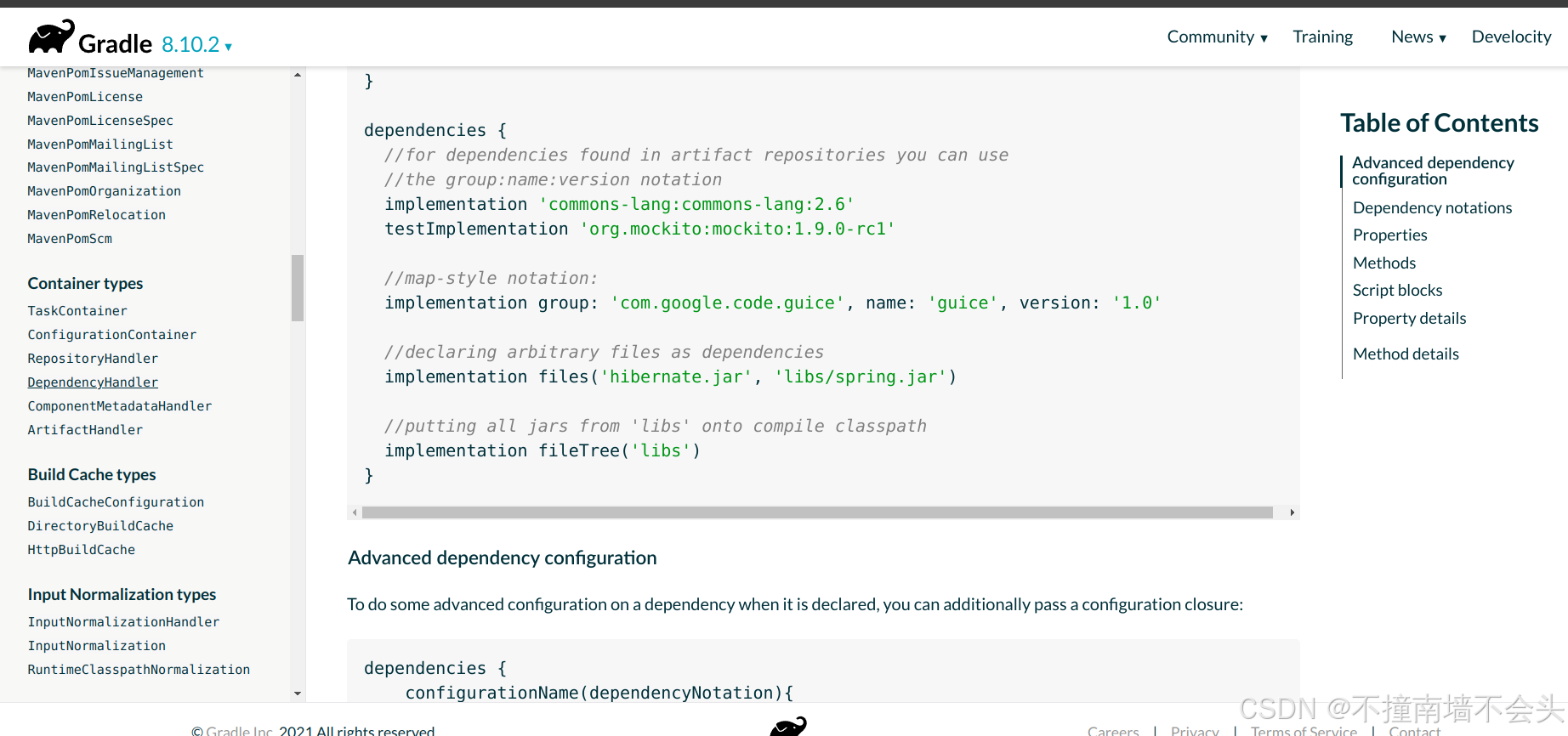Click the sidebar vertical scrollbar thumb

(x=298, y=288)
